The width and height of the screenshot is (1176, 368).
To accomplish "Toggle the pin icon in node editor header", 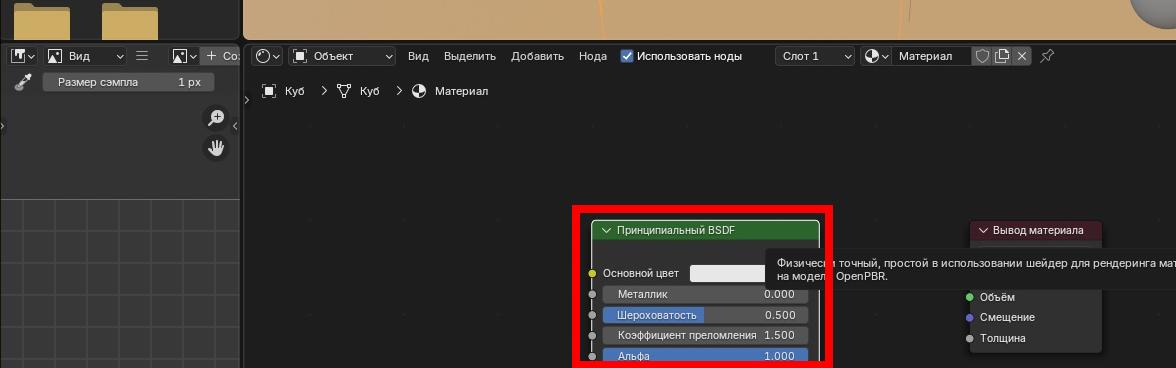I will tap(1048, 56).
